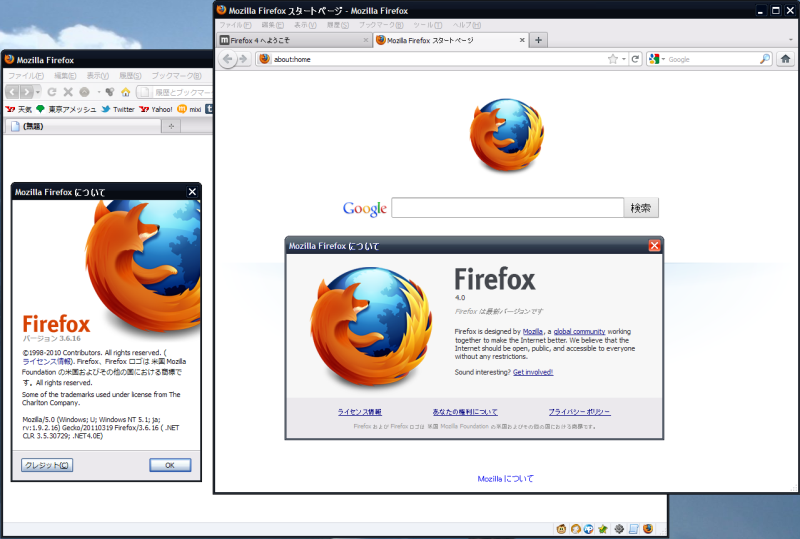Viewport: 800px width, 539px height.
Task: Open the 天気 bookmark
Action: click(x=18, y=109)
